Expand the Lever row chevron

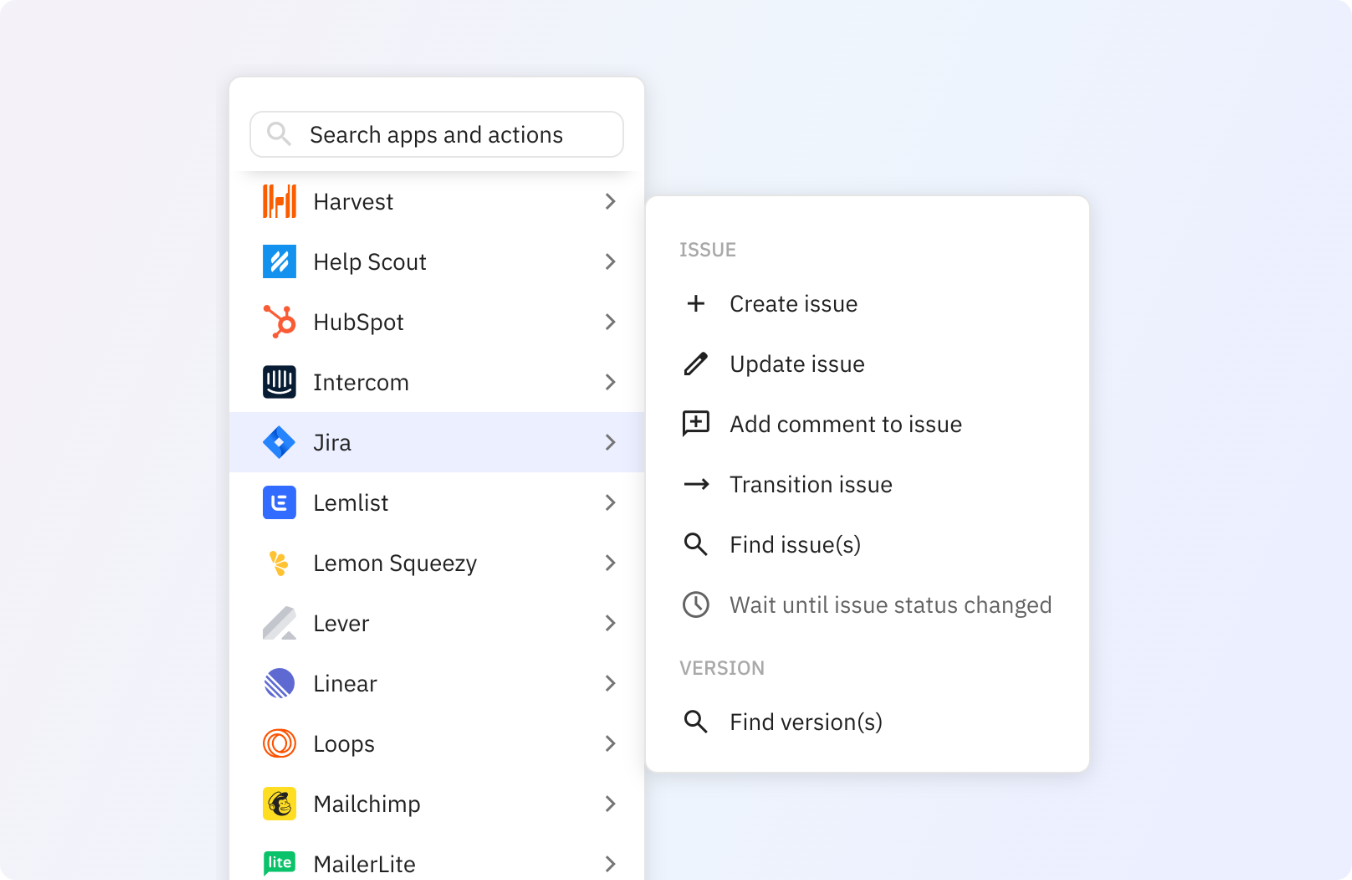pos(610,623)
